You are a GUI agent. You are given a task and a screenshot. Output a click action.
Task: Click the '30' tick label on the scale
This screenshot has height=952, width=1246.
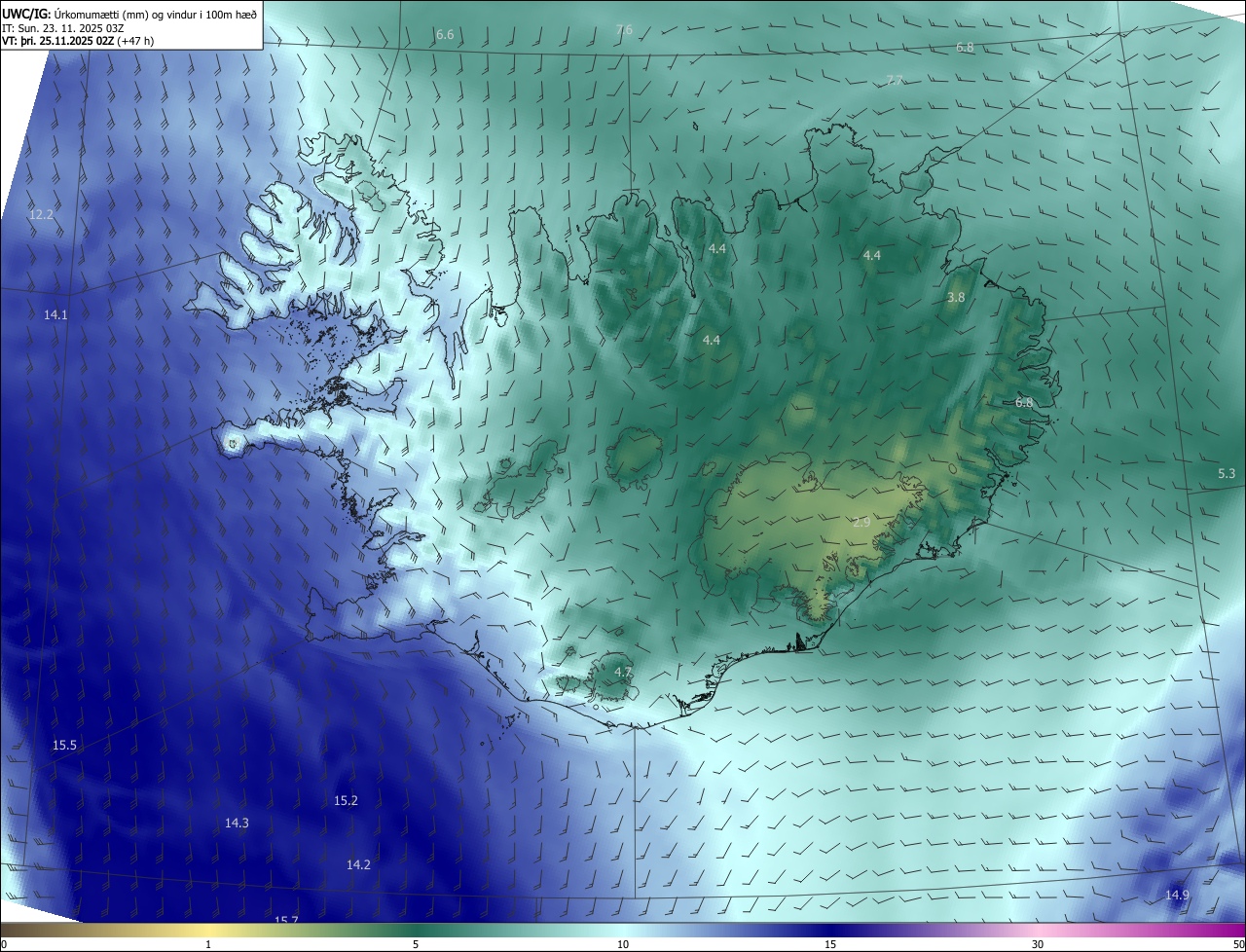1038,944
